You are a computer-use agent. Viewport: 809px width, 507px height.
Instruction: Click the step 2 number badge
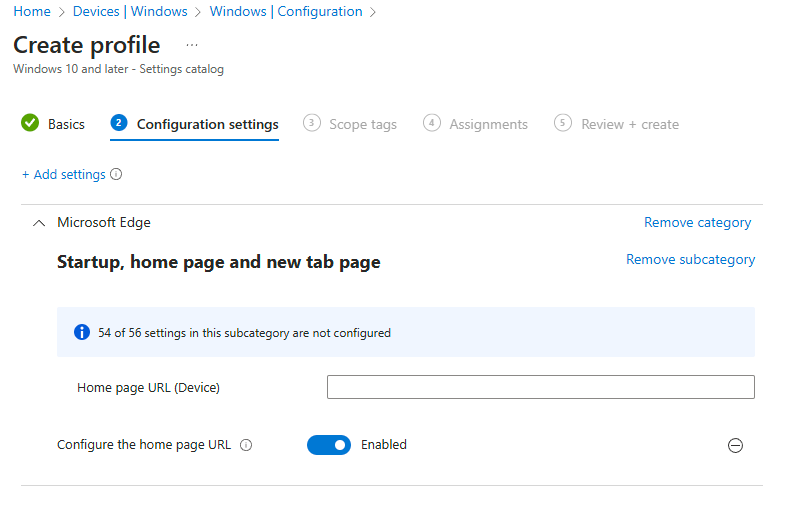coord(119,123)
